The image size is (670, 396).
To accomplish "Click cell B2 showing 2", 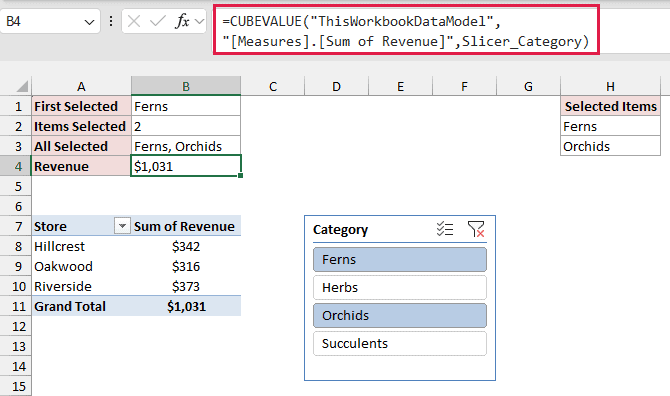I will point(186,126).
